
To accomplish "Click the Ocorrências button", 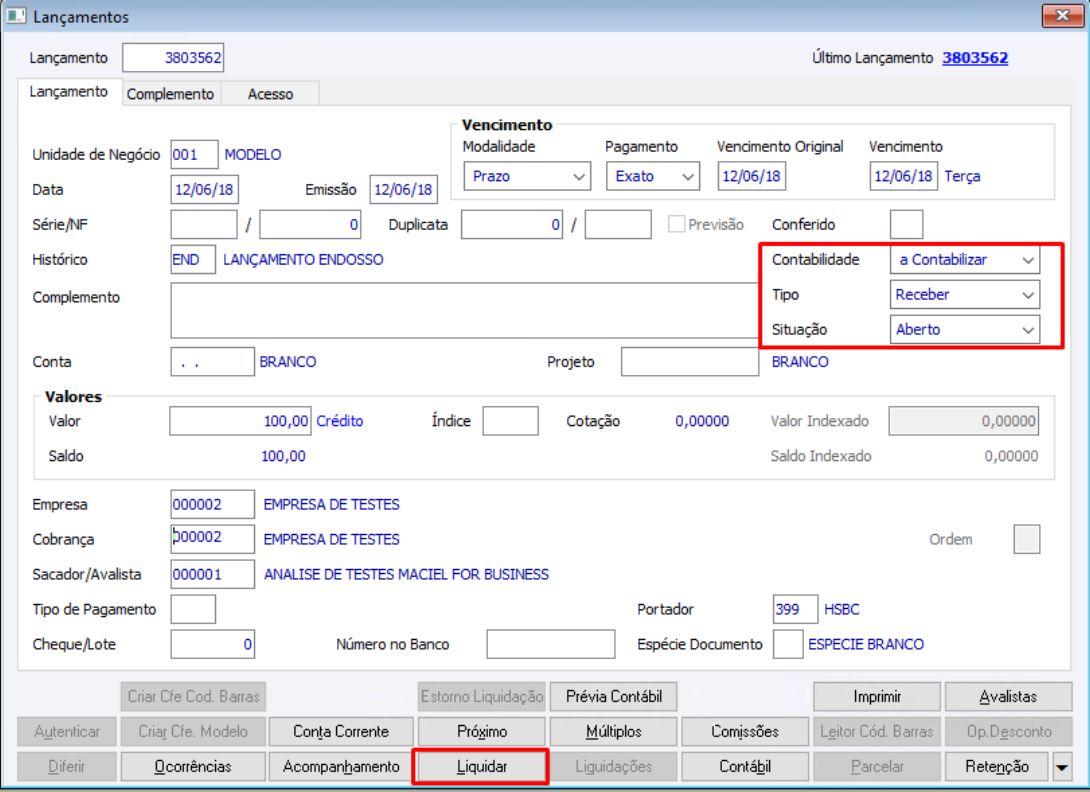I will [x=193, y=766].
